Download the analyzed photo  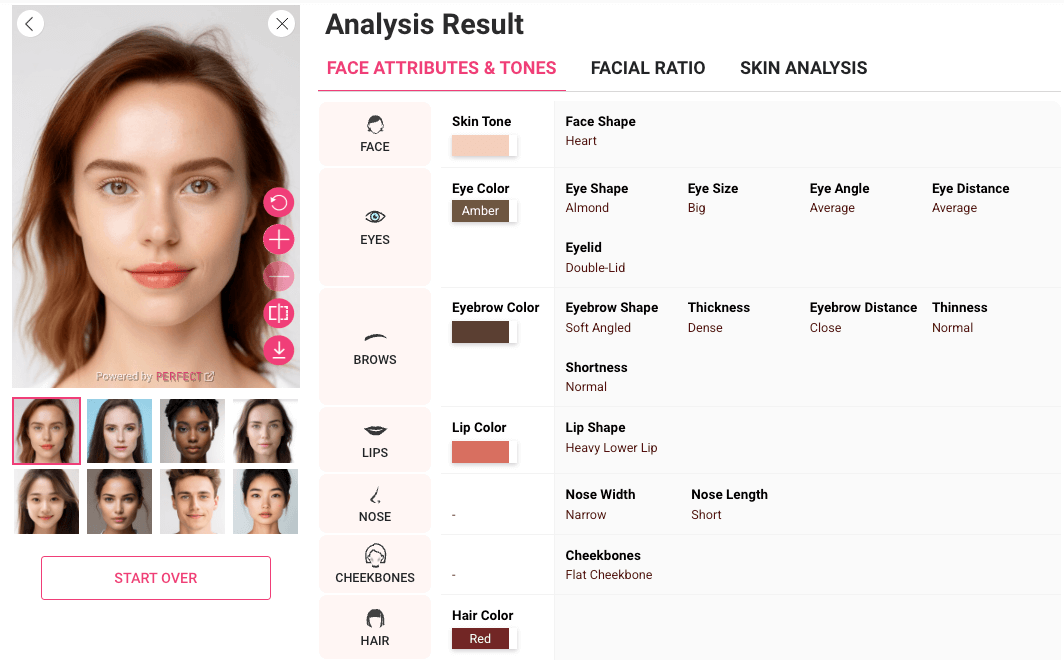278,350
